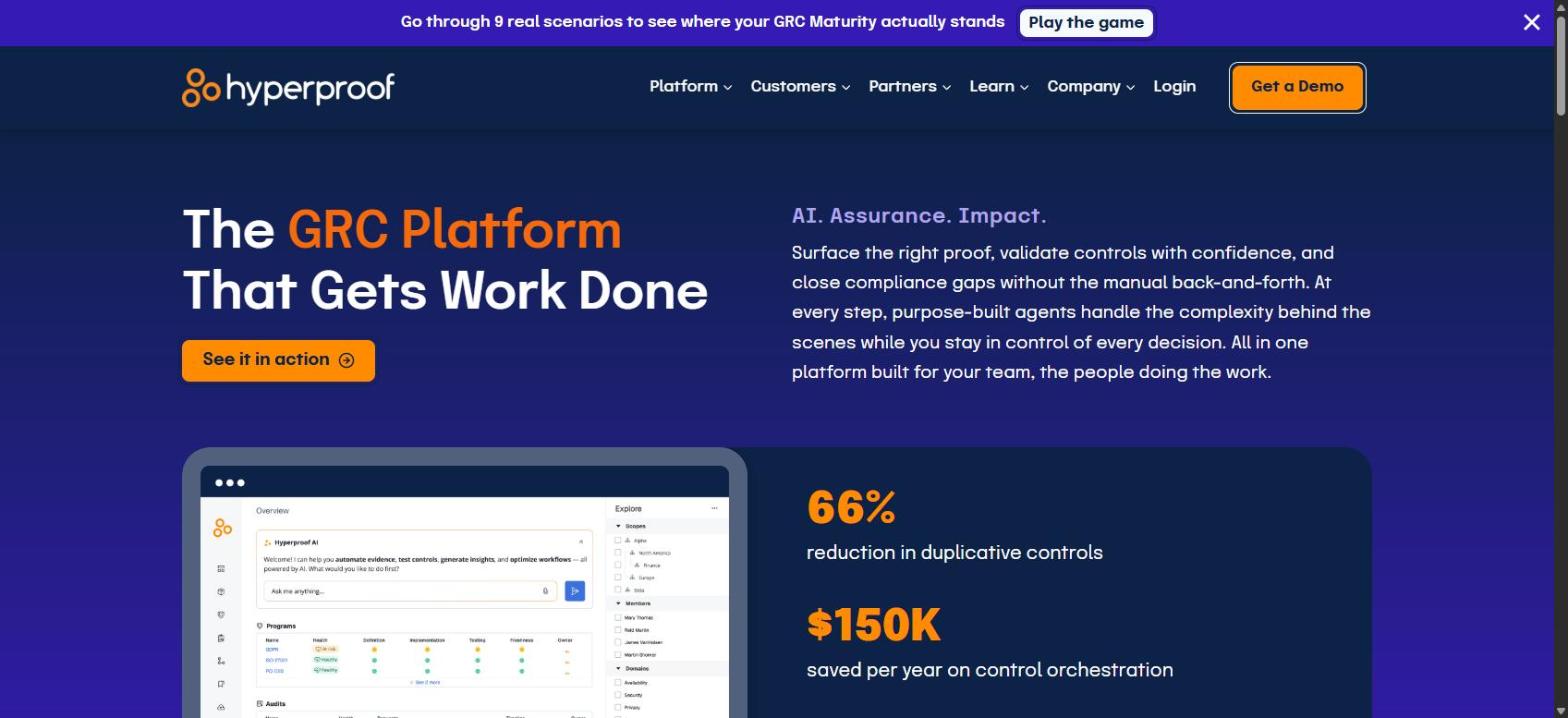Check the Mary Thomas member checkbox
The height and width of the screenshot is (718, 1568).
pyautogui.click(x=618, y=617)
